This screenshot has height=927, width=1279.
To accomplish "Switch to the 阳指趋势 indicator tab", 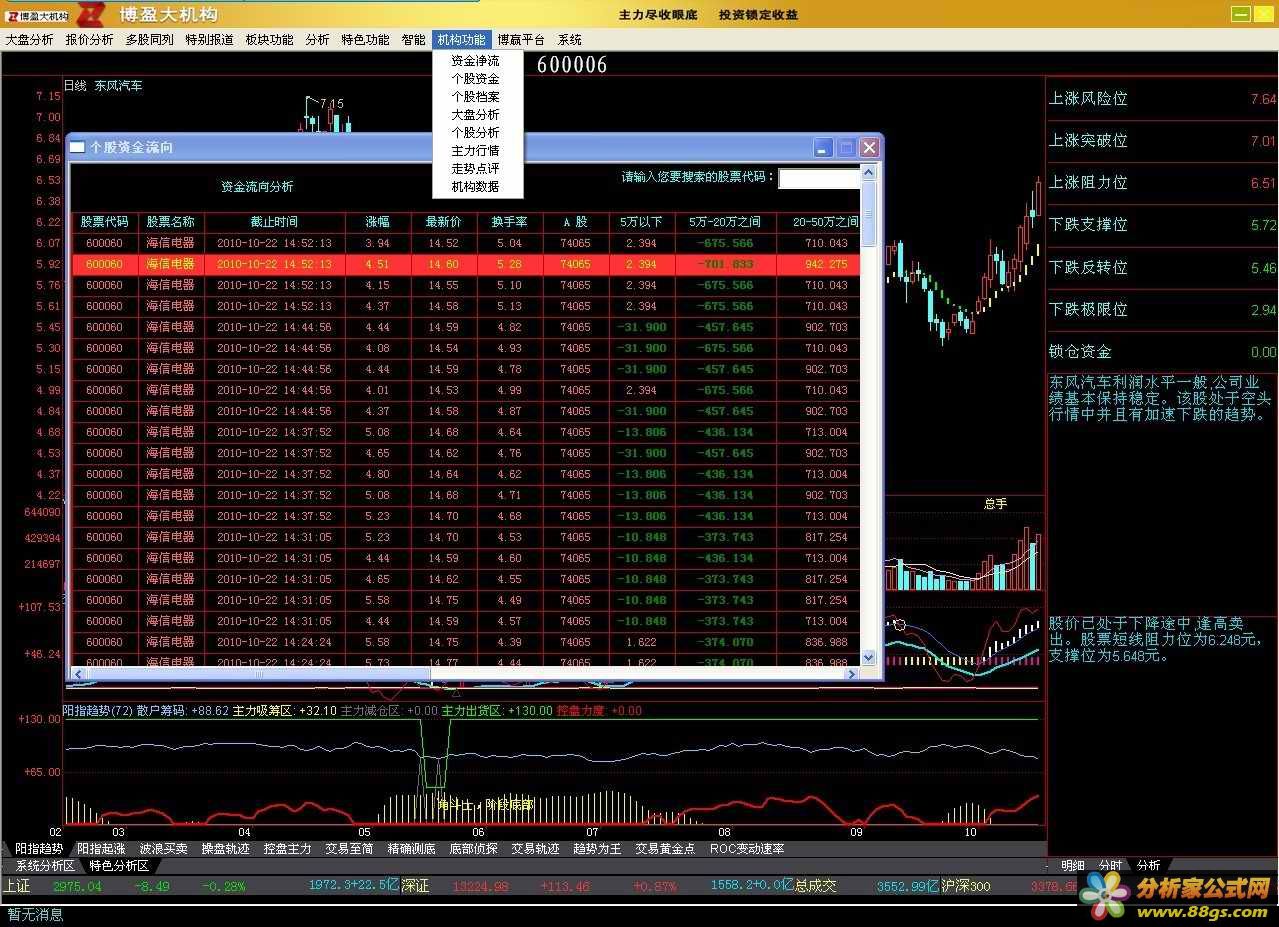I will tap(39, 849).
